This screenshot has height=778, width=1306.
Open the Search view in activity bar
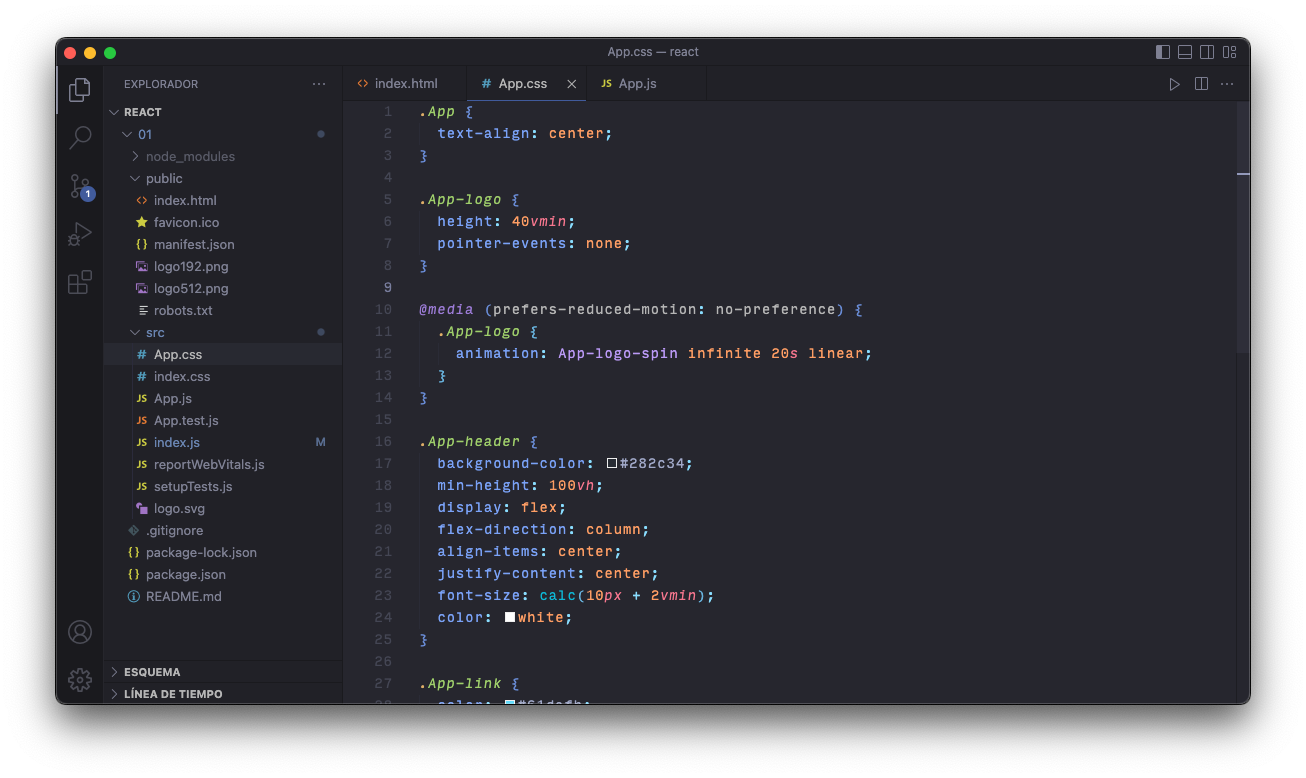coord(80,138)
